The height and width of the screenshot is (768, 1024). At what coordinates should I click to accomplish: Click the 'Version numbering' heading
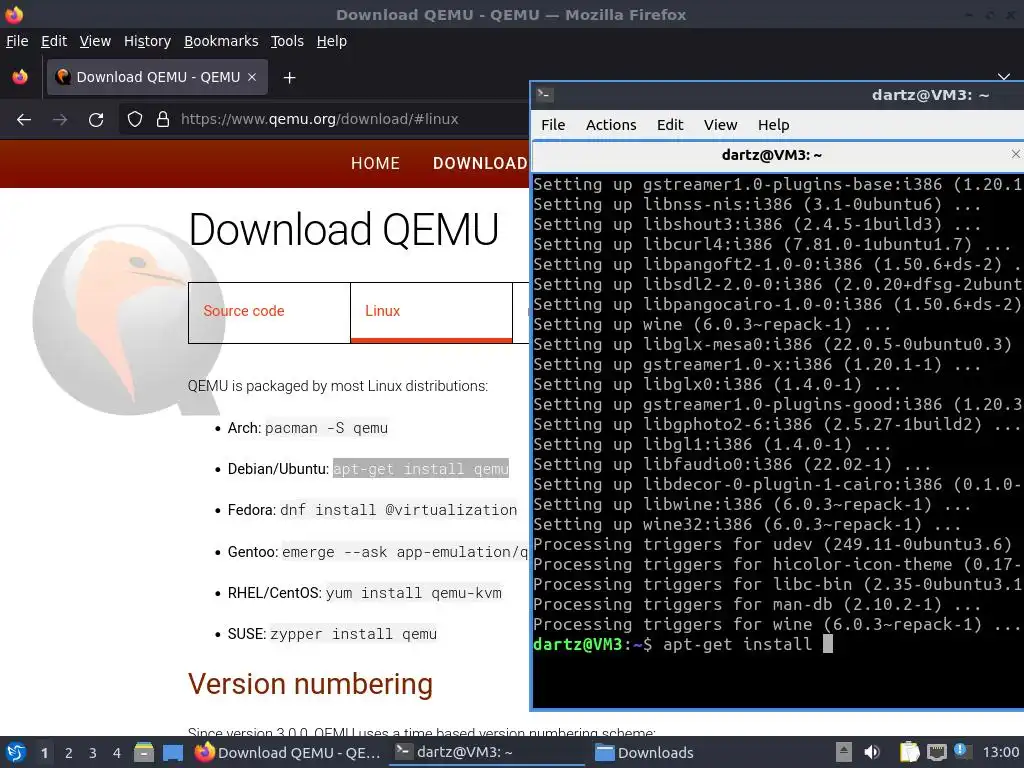310,684
